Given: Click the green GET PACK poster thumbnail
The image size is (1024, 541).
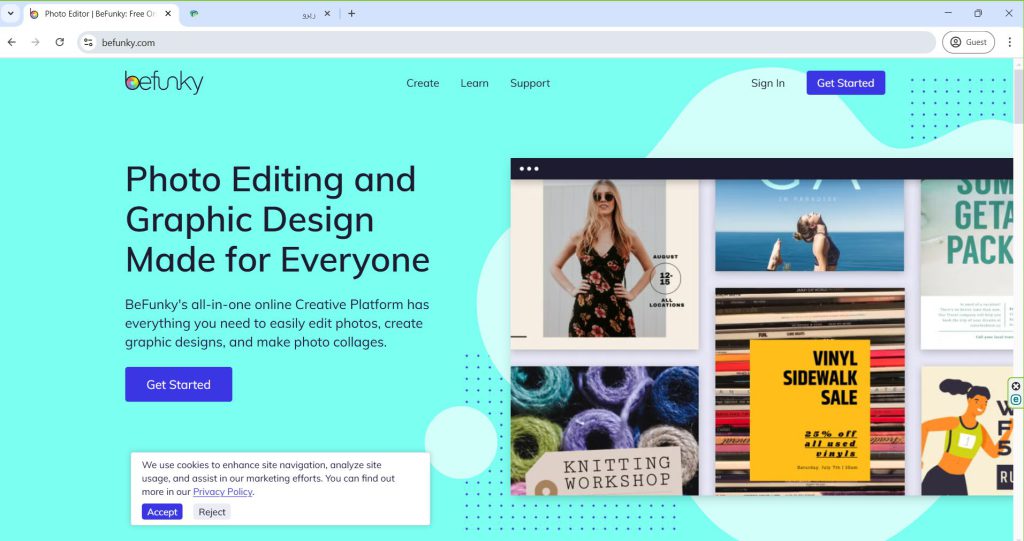Looking at the screenshot, I should click(x=967, y=264).
